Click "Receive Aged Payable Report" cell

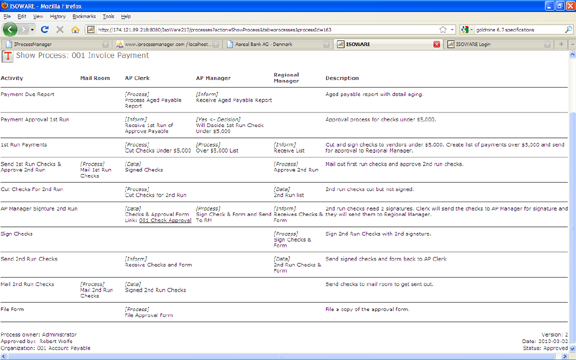(x=234, y=100)
